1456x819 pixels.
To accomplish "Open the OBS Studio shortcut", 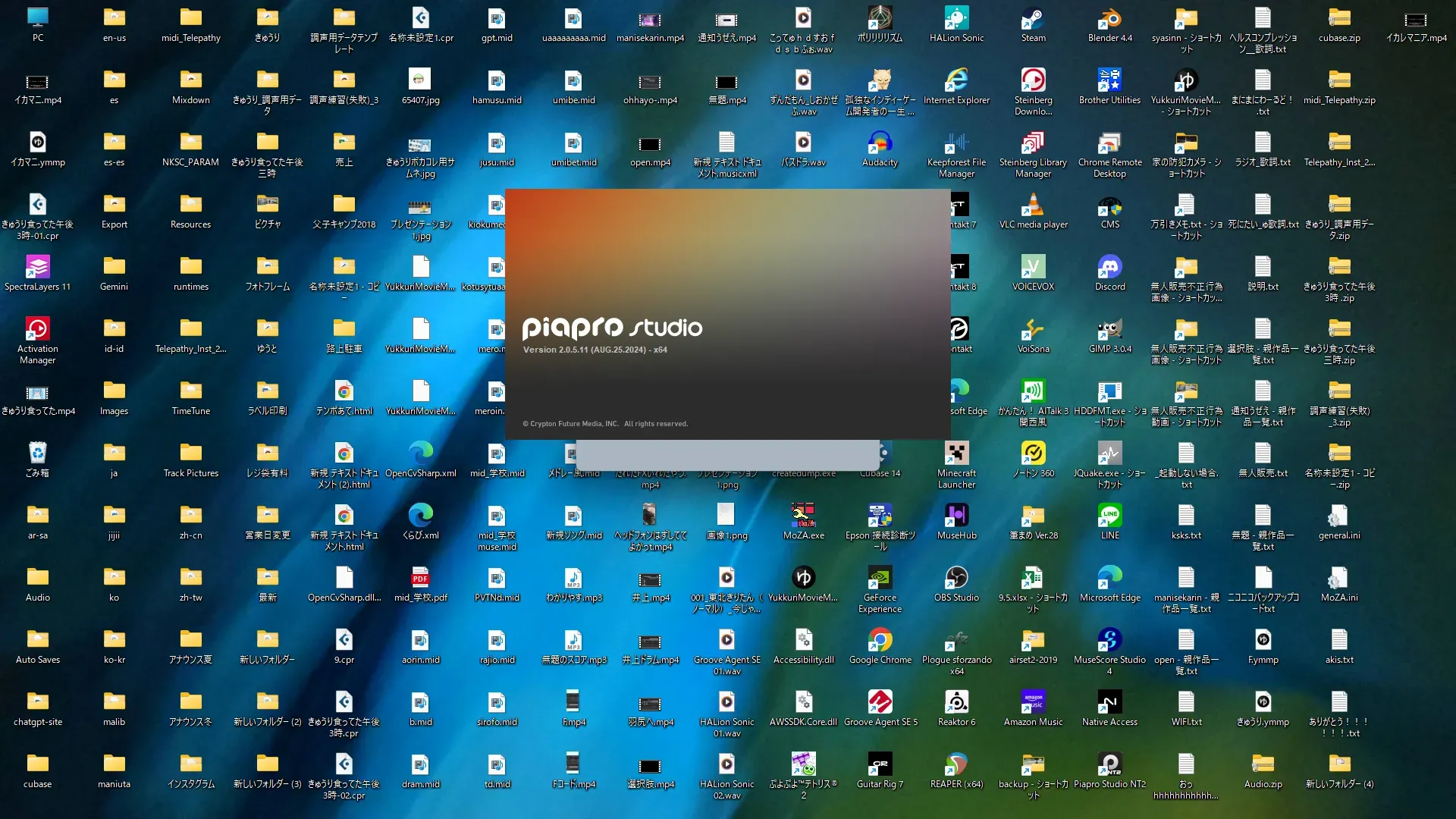I will click(956, 578).
